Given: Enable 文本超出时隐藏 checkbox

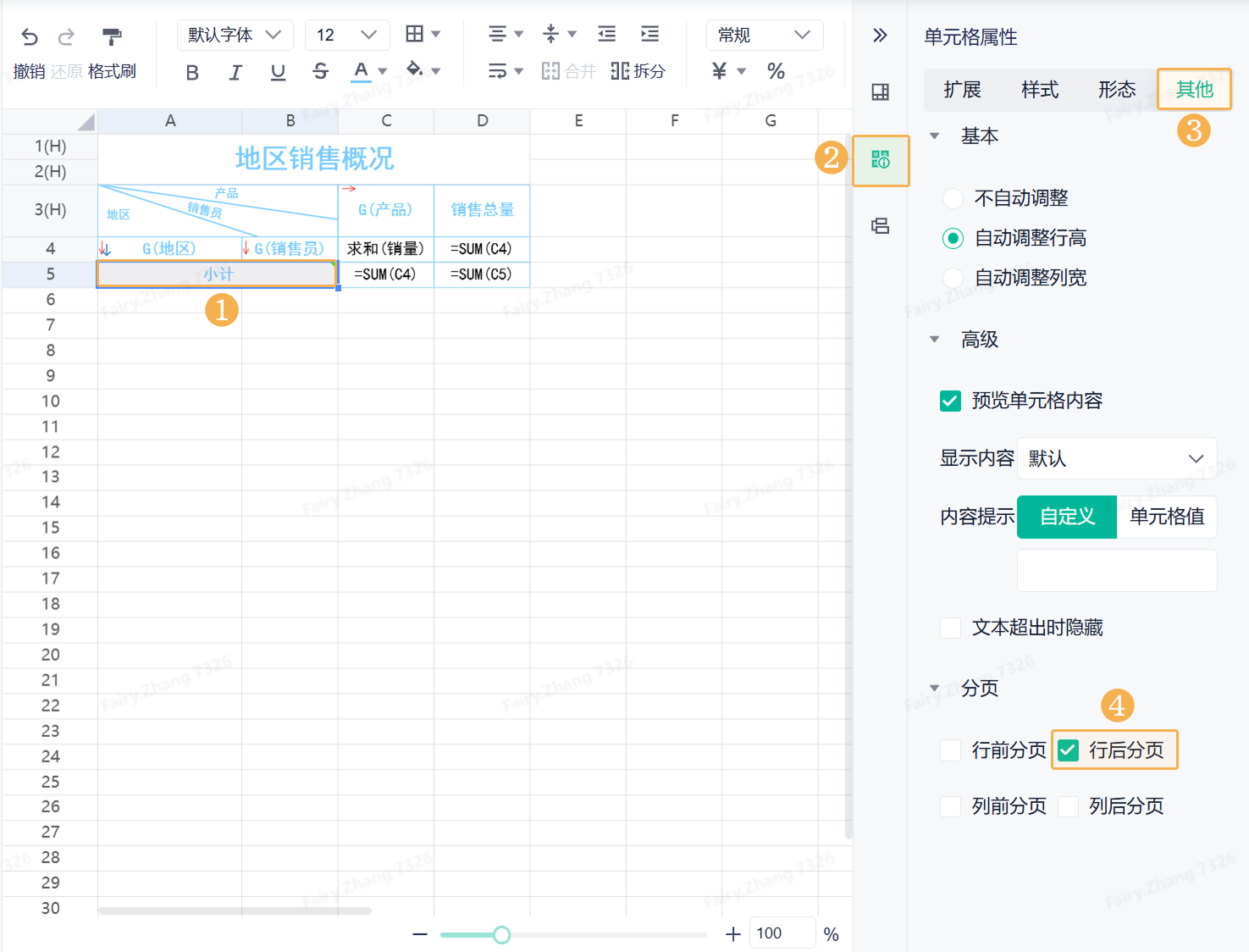Looking at the screenshot, I should [x=950, y=628].
